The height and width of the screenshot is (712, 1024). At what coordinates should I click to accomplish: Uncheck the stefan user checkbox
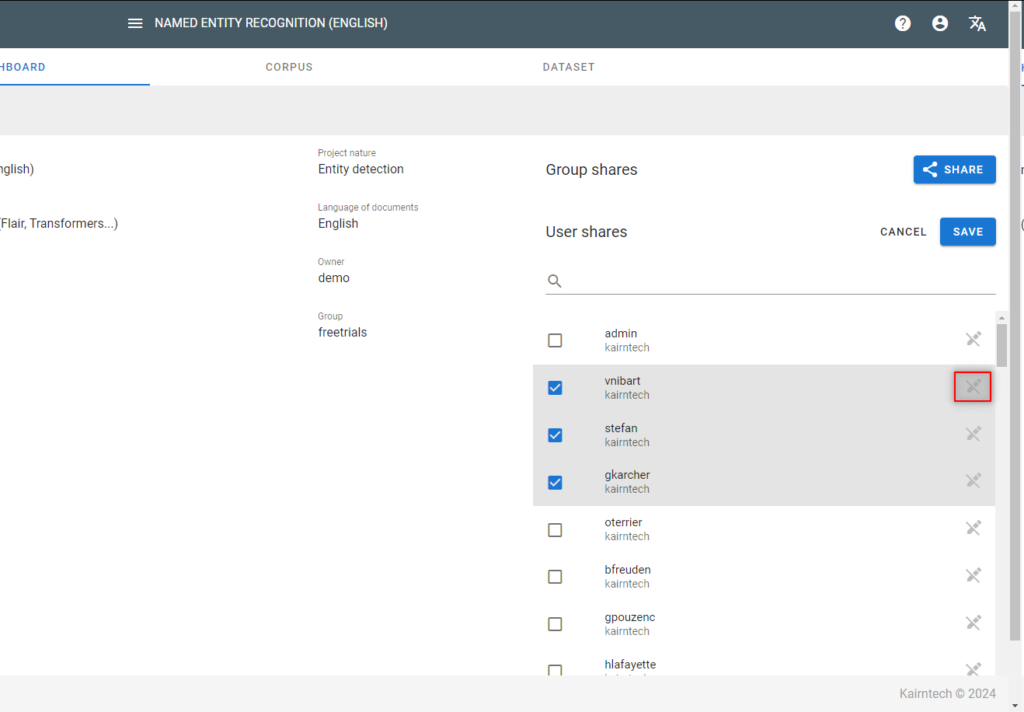(555, 435)
